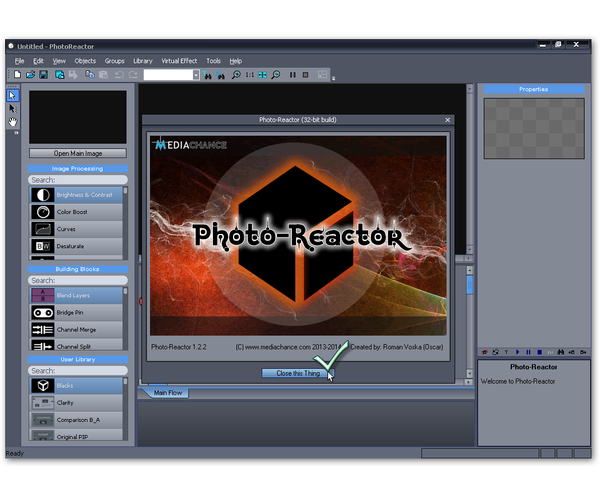Select the Channel Merge block

tap(76, 329)
